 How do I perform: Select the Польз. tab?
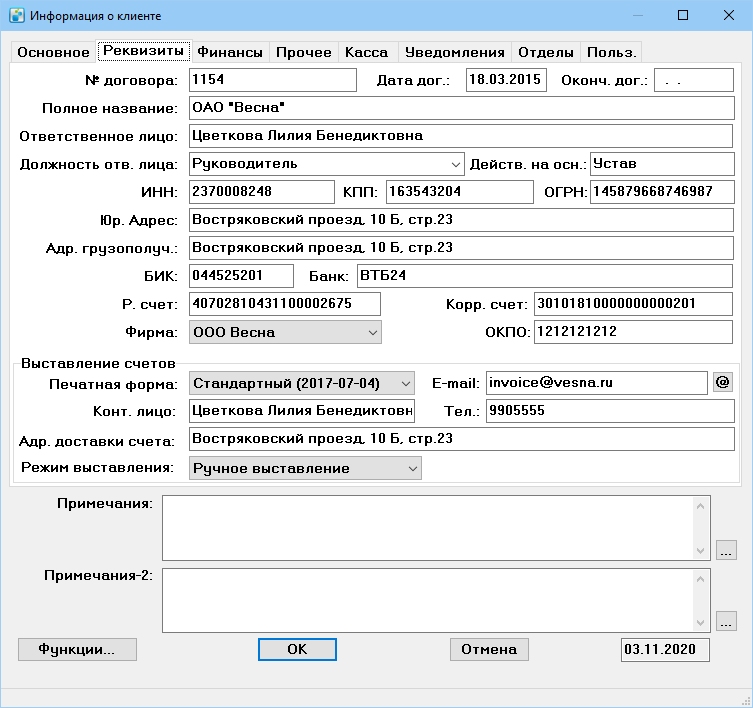pos(611,52)
